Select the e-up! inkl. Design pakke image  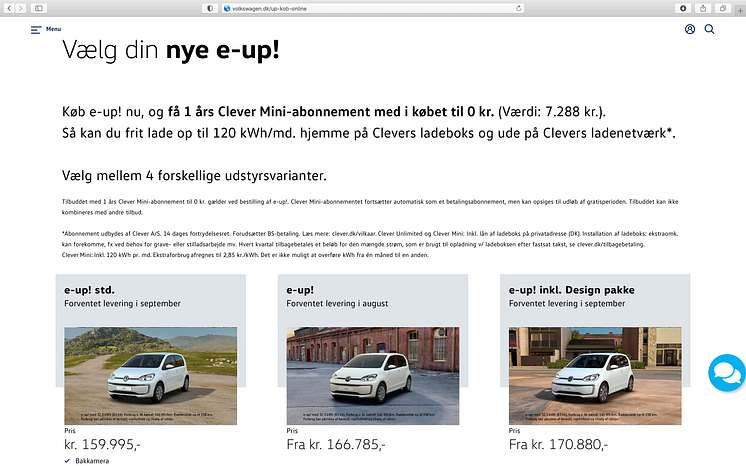pos(595,376)
